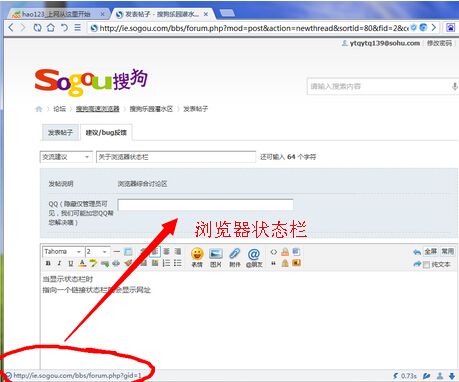The image size is (459, 382).
Task: Click the @朋友 mention friend button
Action: point(254,257)
